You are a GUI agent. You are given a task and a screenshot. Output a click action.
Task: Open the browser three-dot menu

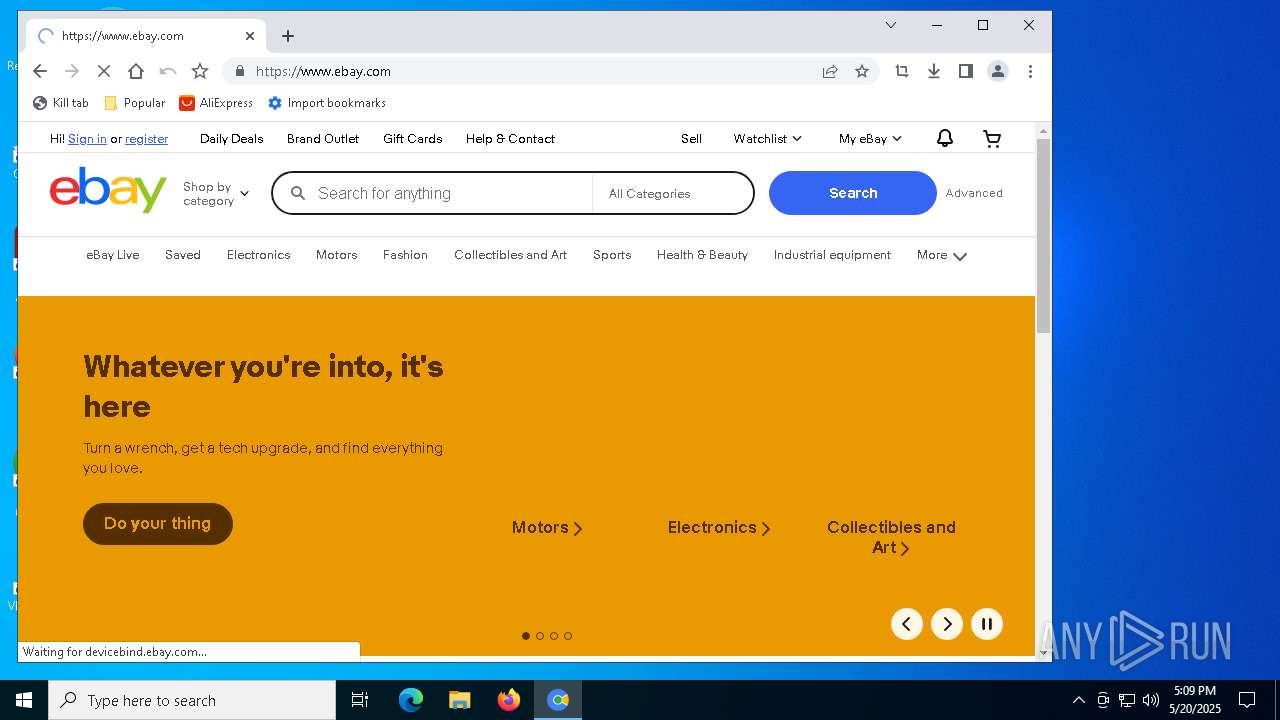point(1030,71)
